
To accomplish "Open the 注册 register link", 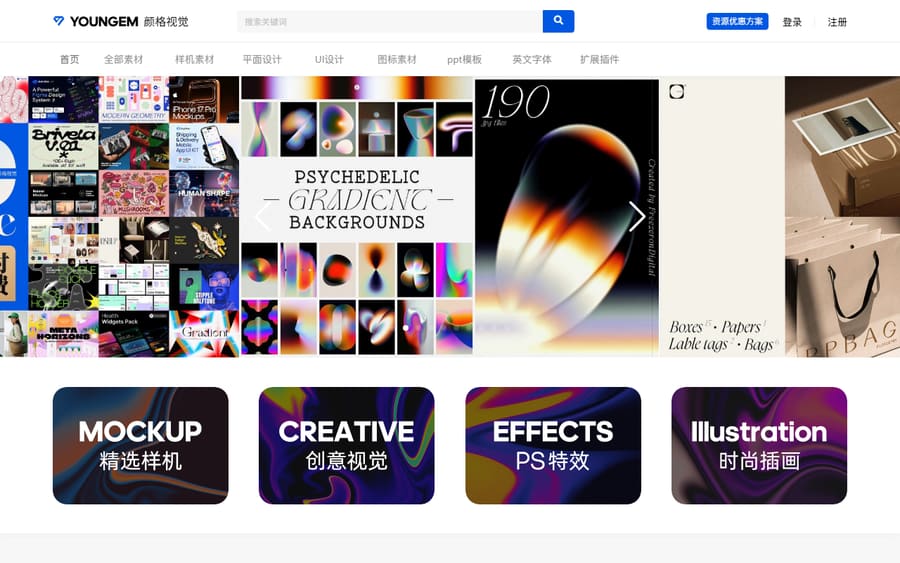I will coord(837,22).
